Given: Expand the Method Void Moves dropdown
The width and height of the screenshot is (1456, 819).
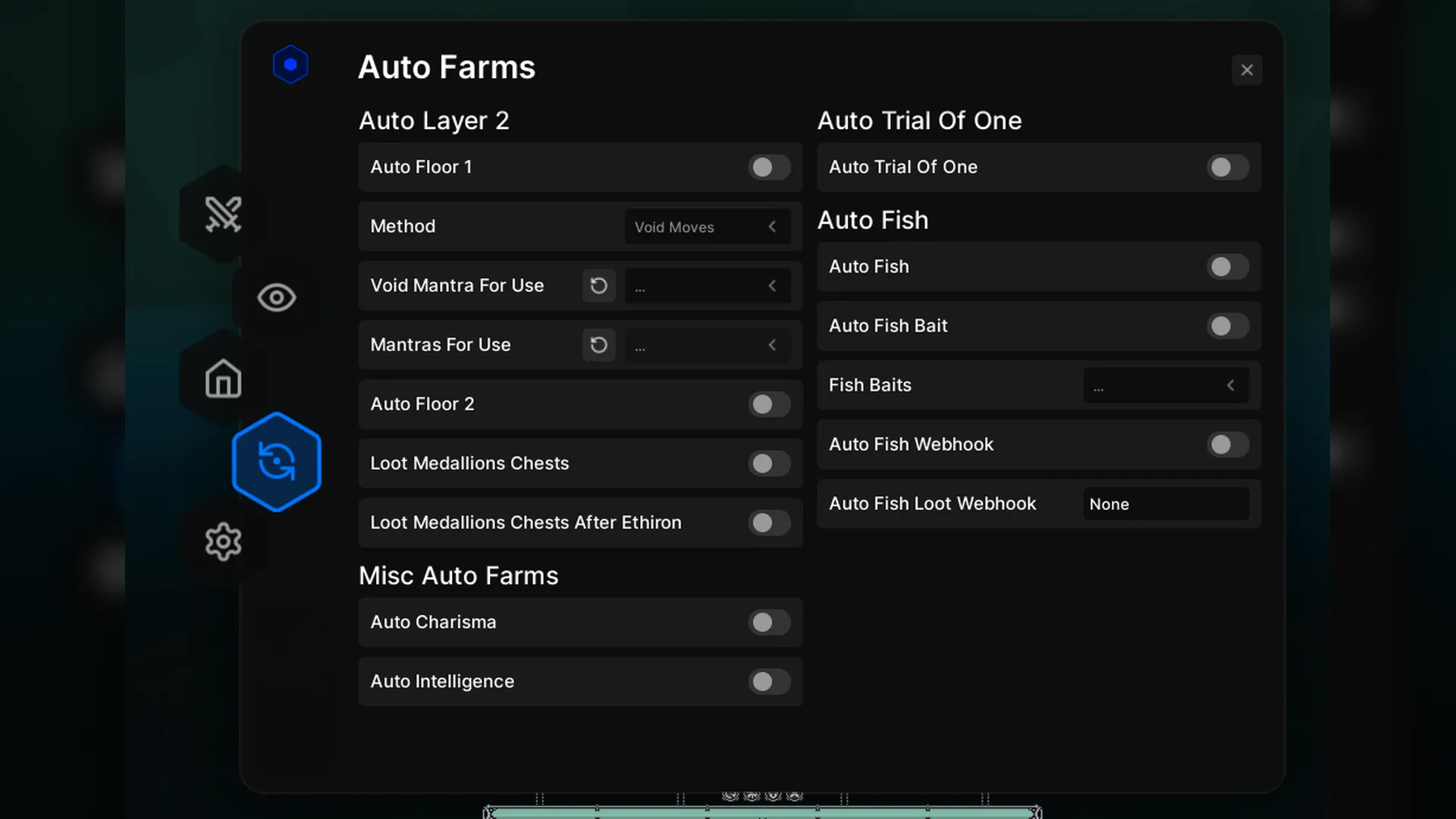Looking at the screenshot, I should [x=707, y=227].
